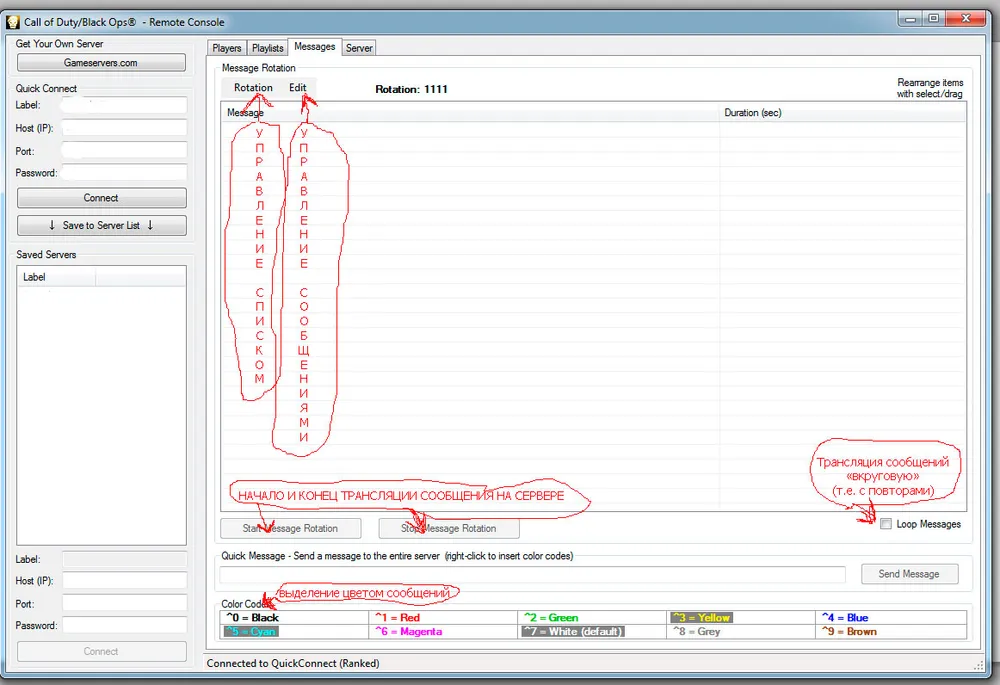Click the Gameservers.com button
Viewport: 1000px width, 685px height.
coord(101,63)
